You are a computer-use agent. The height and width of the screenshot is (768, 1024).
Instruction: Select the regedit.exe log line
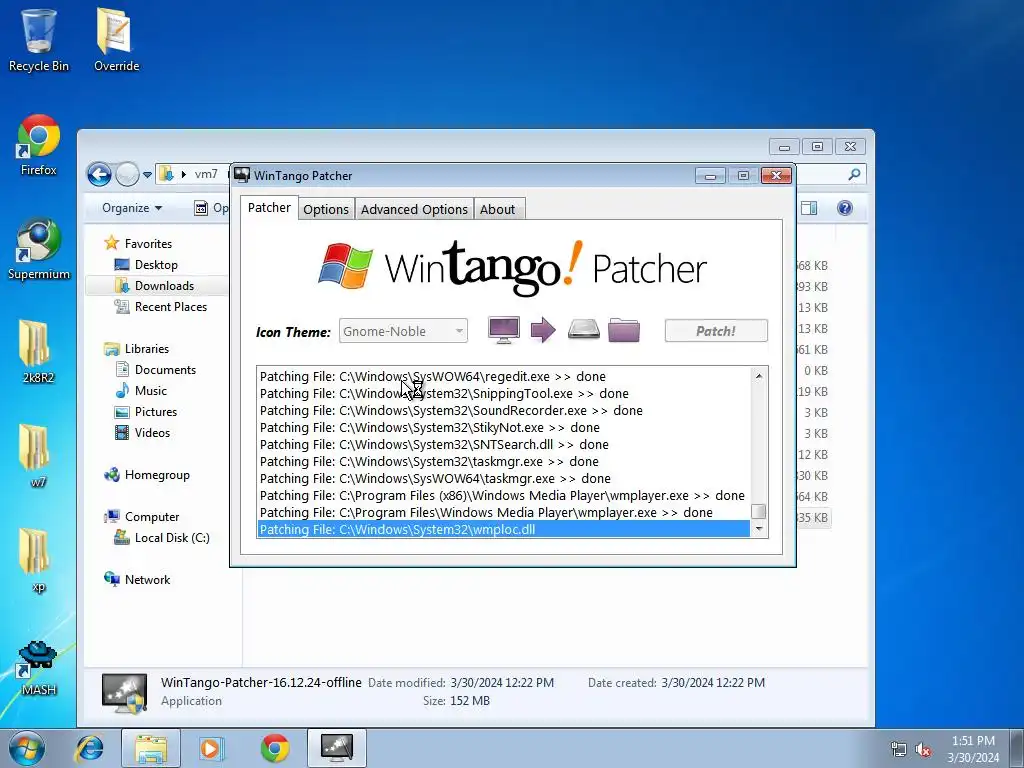504,376
